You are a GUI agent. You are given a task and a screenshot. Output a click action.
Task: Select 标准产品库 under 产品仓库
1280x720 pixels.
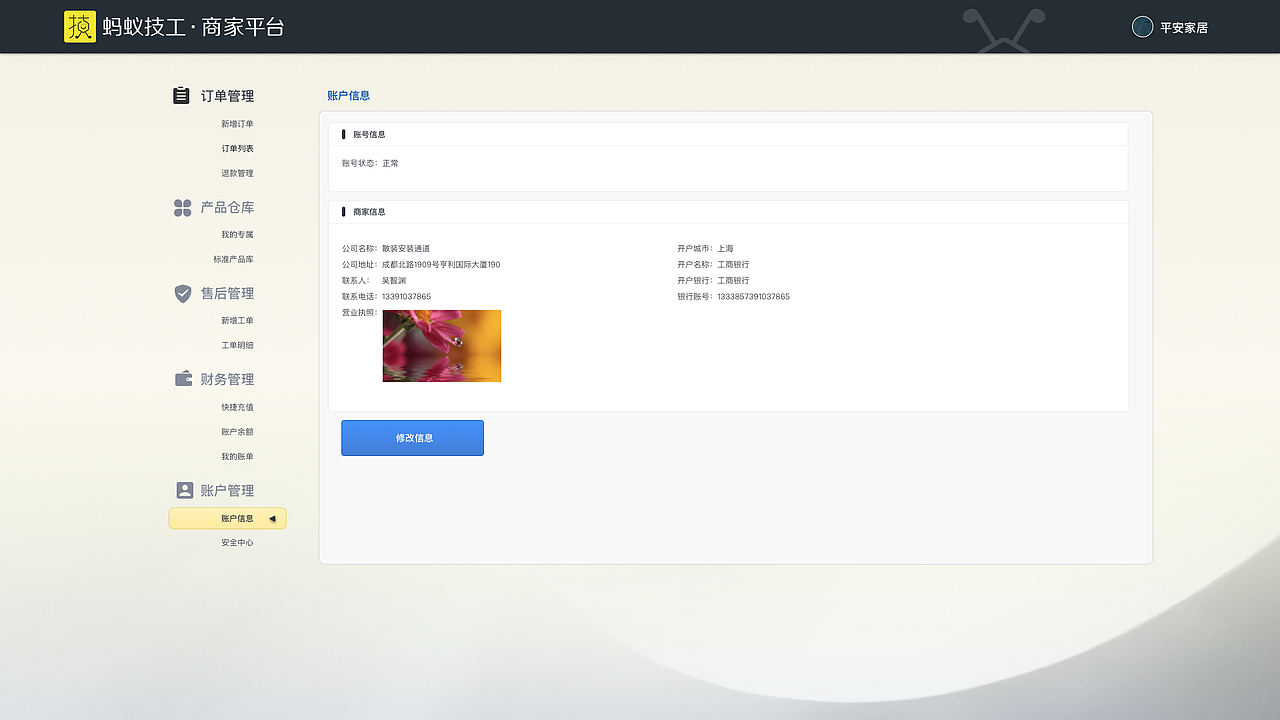click(234, 259)
